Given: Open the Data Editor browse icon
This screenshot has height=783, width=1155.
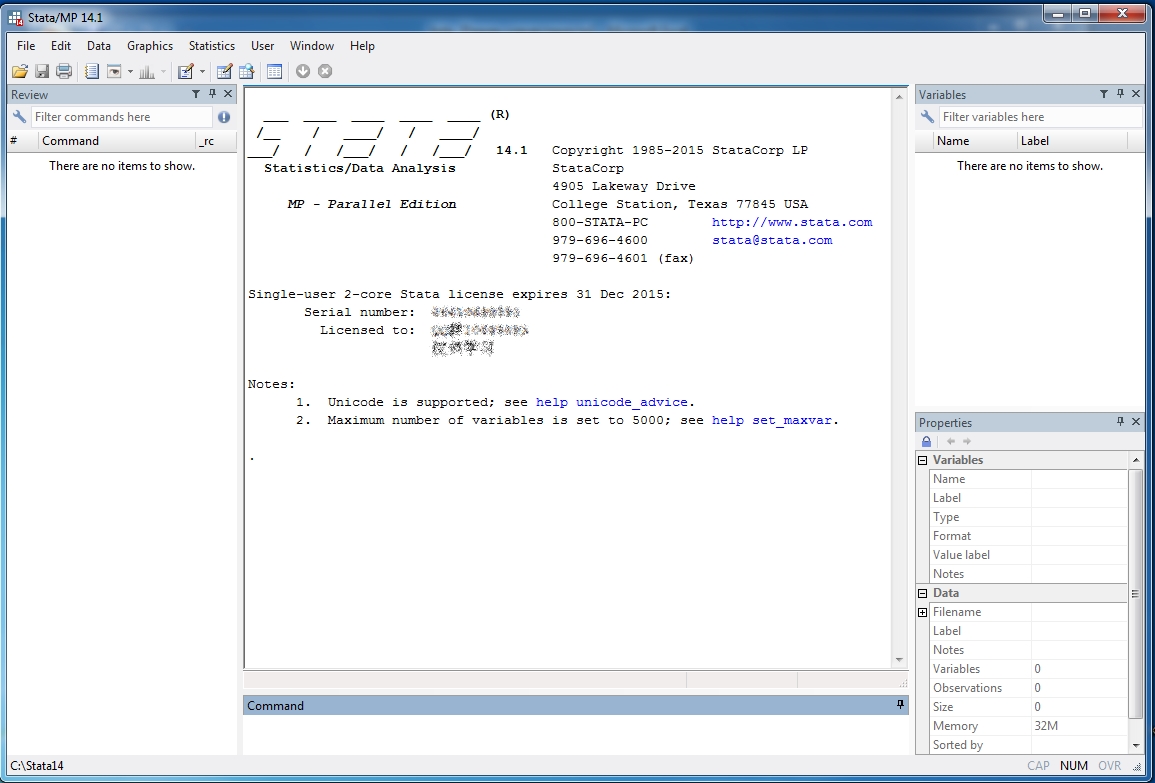Looking at the screenshot, I should pos(246,71).
